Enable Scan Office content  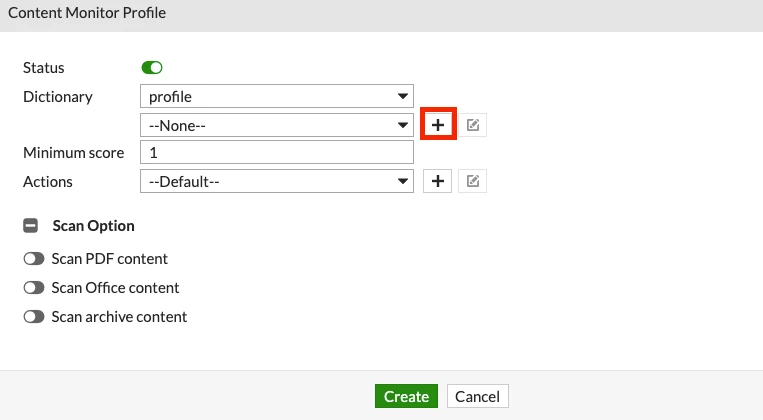(34, 288)
